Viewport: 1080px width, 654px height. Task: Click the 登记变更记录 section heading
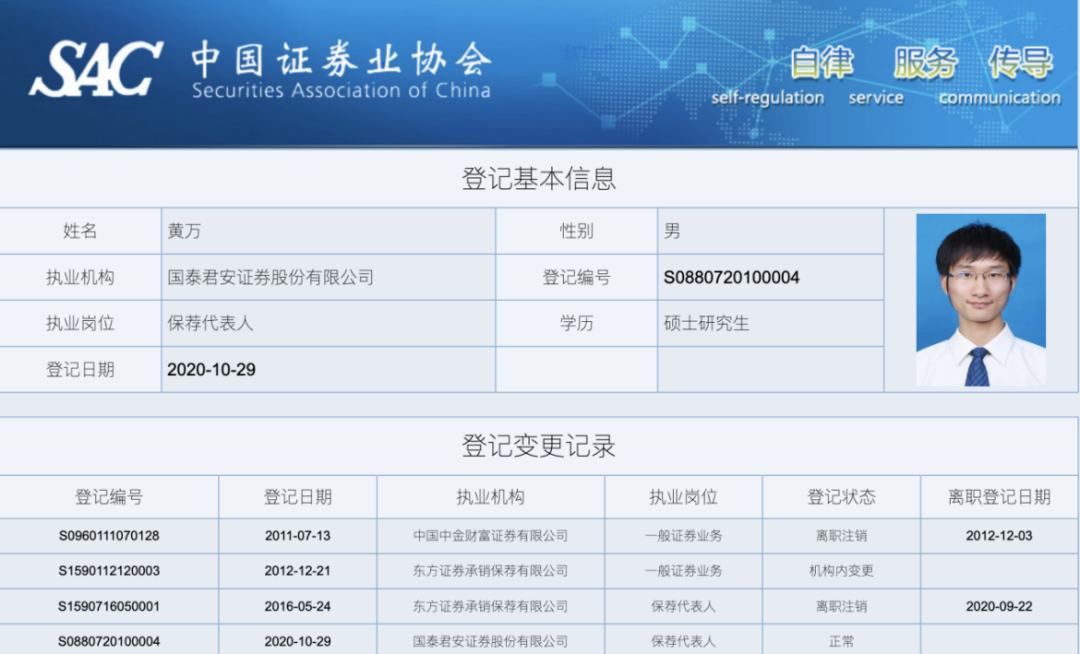point(538,446)
